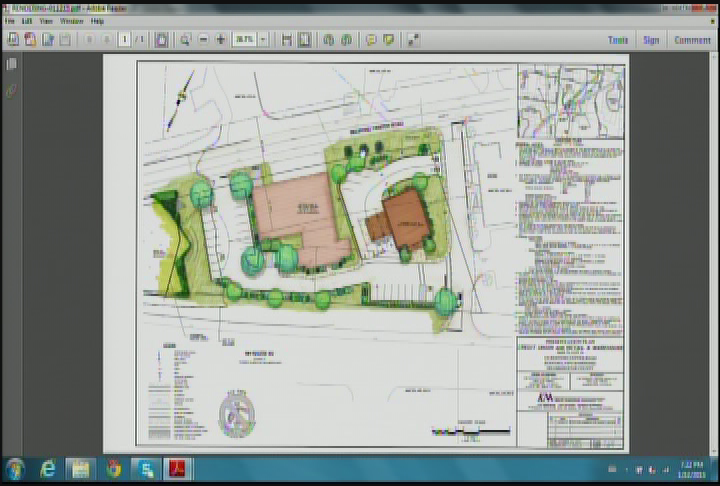Open the Sign pane
This screenshot has width=720, height=486.
tap(651, 40)
